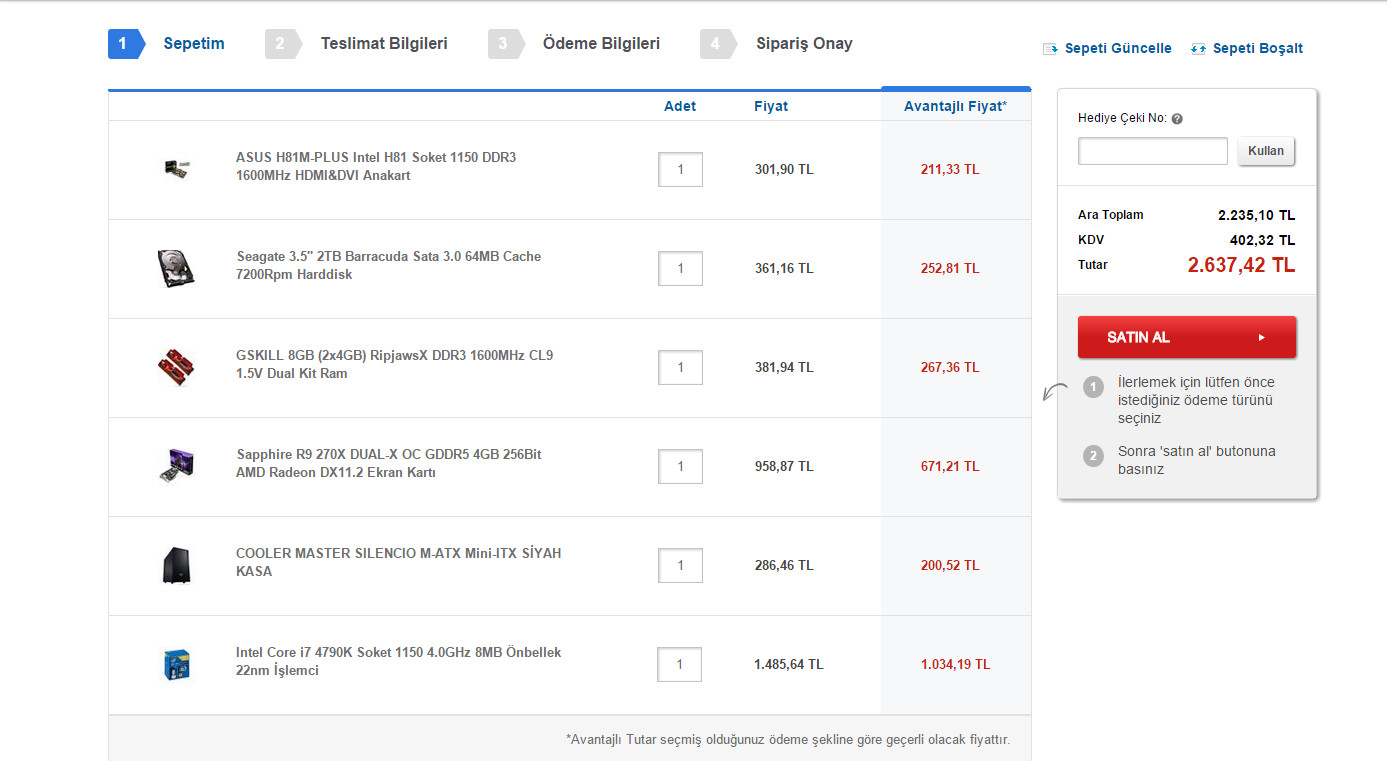This screenshot has height=761, width=1387.
Task: Select the Sepetim step
Action: [x=193, y=44]
